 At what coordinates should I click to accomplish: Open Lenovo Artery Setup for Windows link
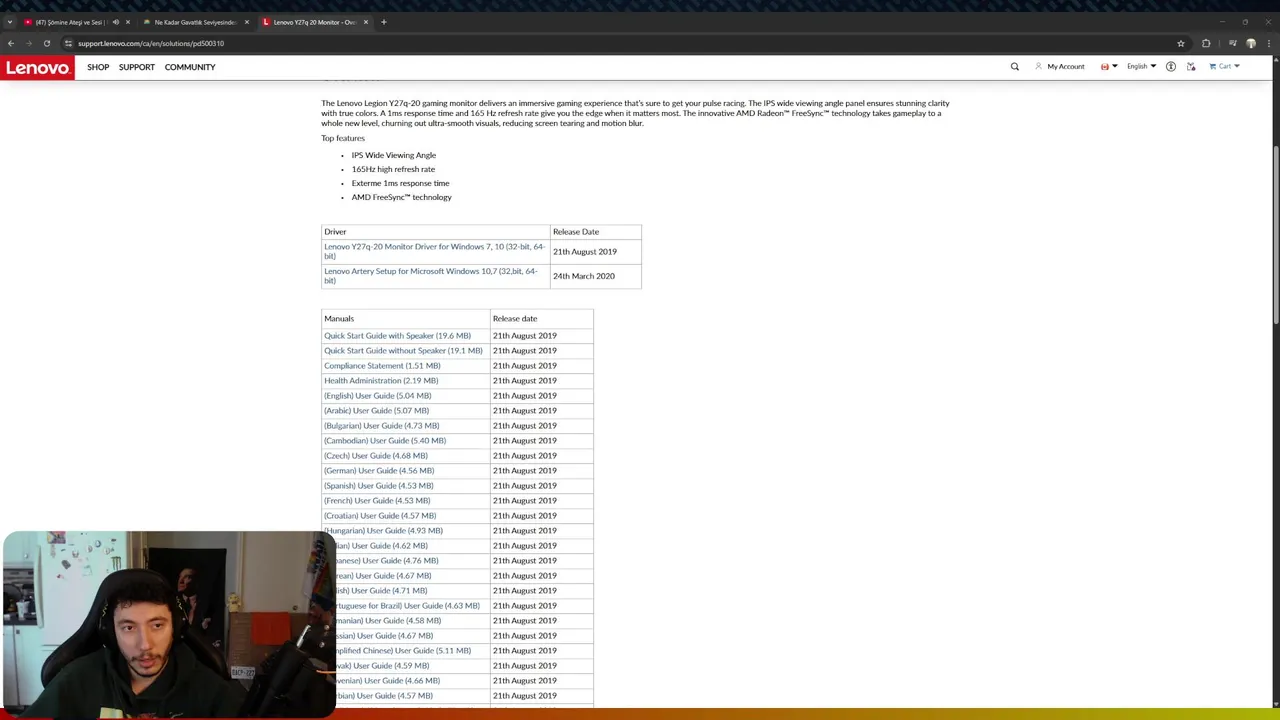430,275
